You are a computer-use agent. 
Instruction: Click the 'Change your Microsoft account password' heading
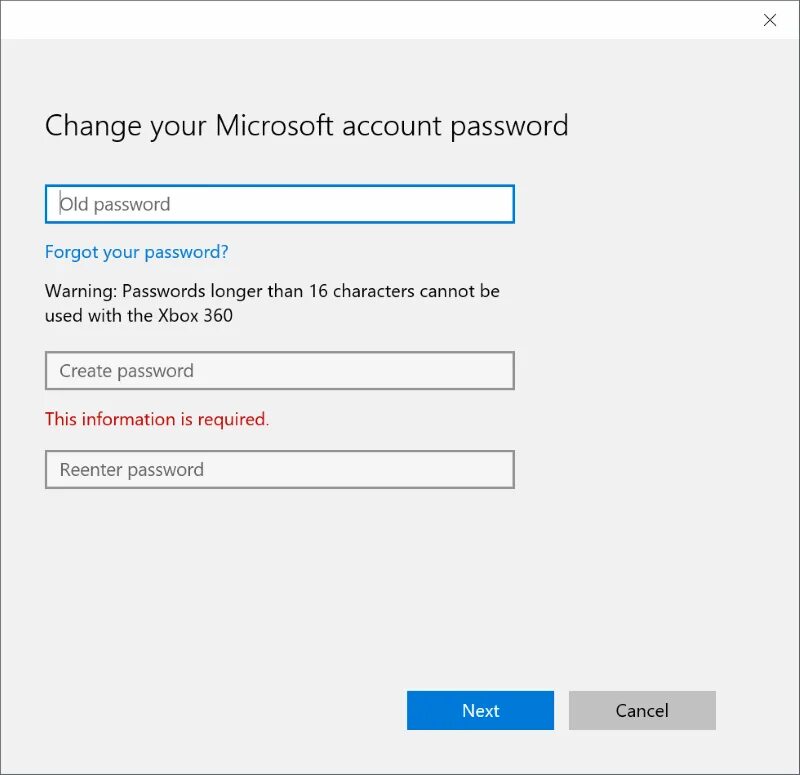click(x=307, y=126)
